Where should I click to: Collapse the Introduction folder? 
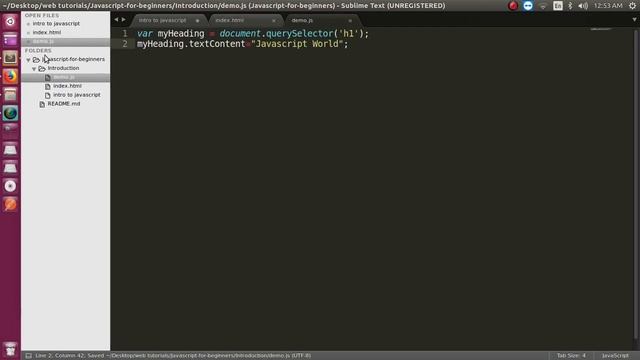pos(34,69)
